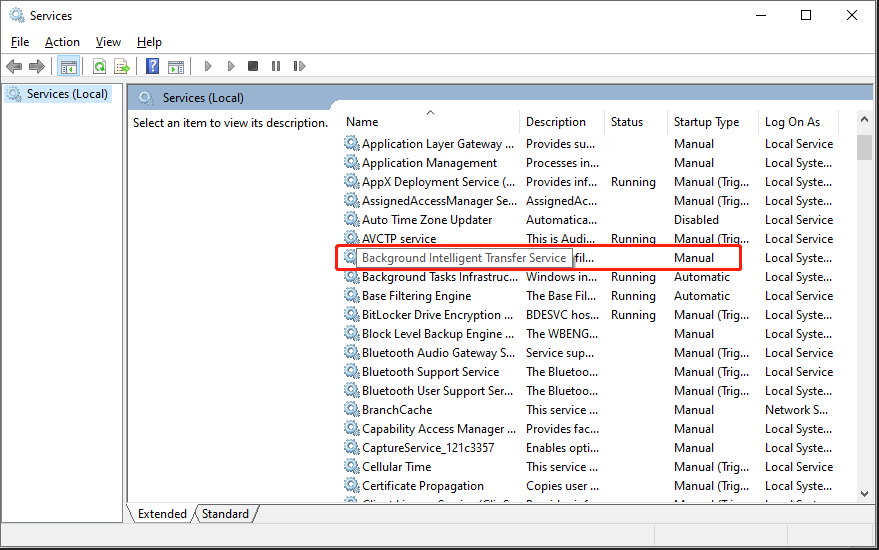This screenshot has height=550, width=879.
Task: Click the scrollbar down arrow
Action: 864,494
